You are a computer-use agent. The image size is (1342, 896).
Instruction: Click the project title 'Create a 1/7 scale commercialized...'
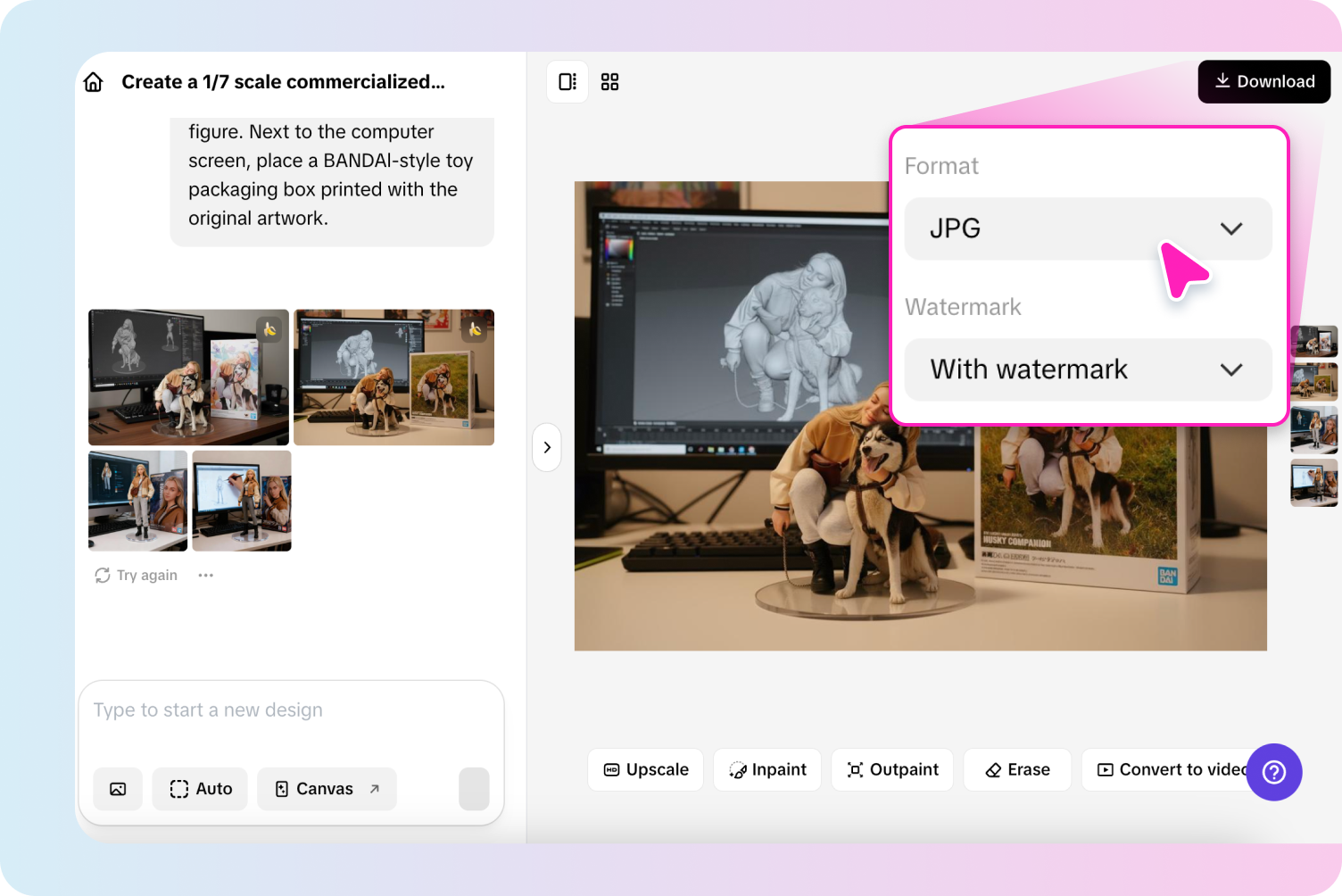[x=283, y=82]
